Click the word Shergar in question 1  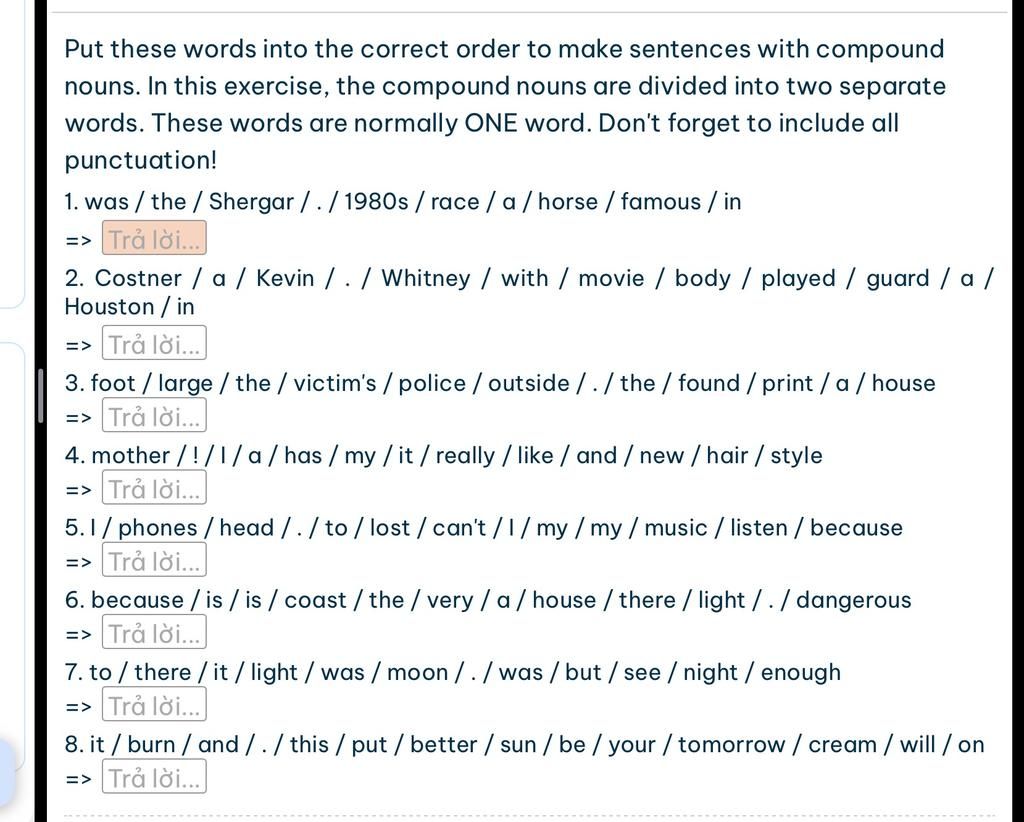pyautogui.click(x=251, y=202)
